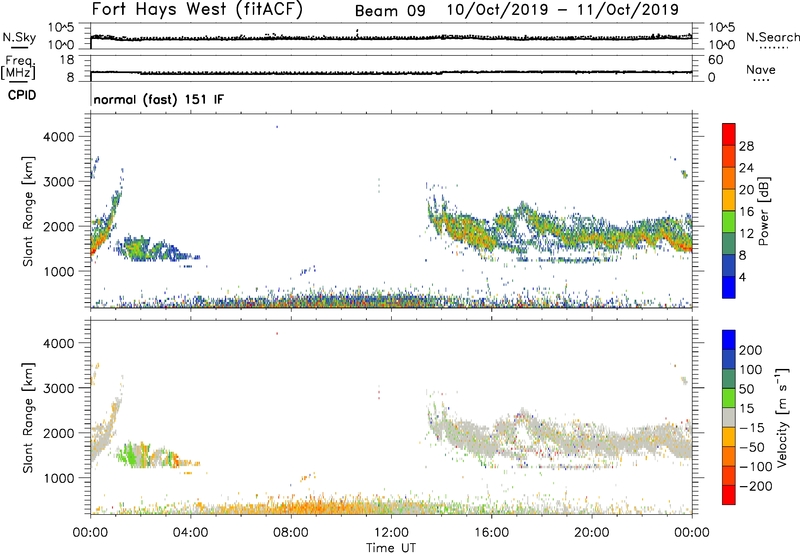Click '3000' on the Velocity panel range axis
The width and height of the screenshot is (800, 554).
(59, 388)
